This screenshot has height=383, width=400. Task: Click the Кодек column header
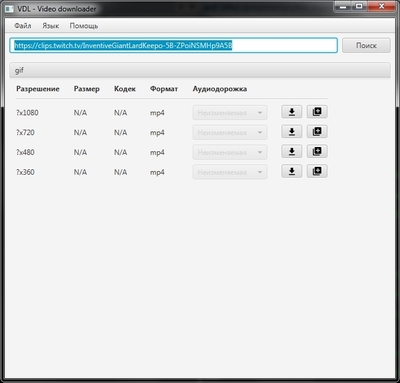coord(125,89)
